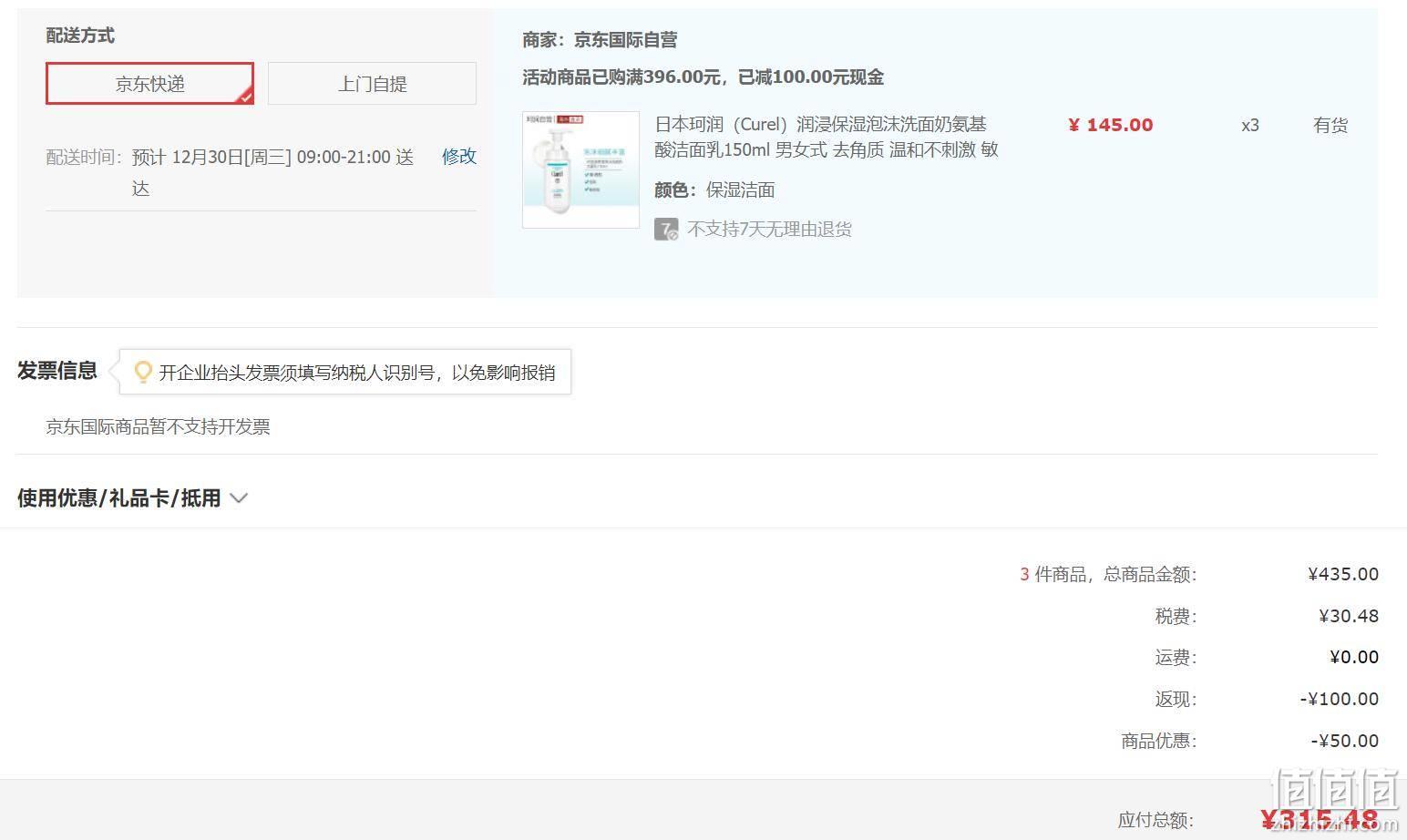This screenshot has width=1407, height=840.
Task: Click the delivery estimate 12月30日[周三] text
Action: click(x=231, y=157)
